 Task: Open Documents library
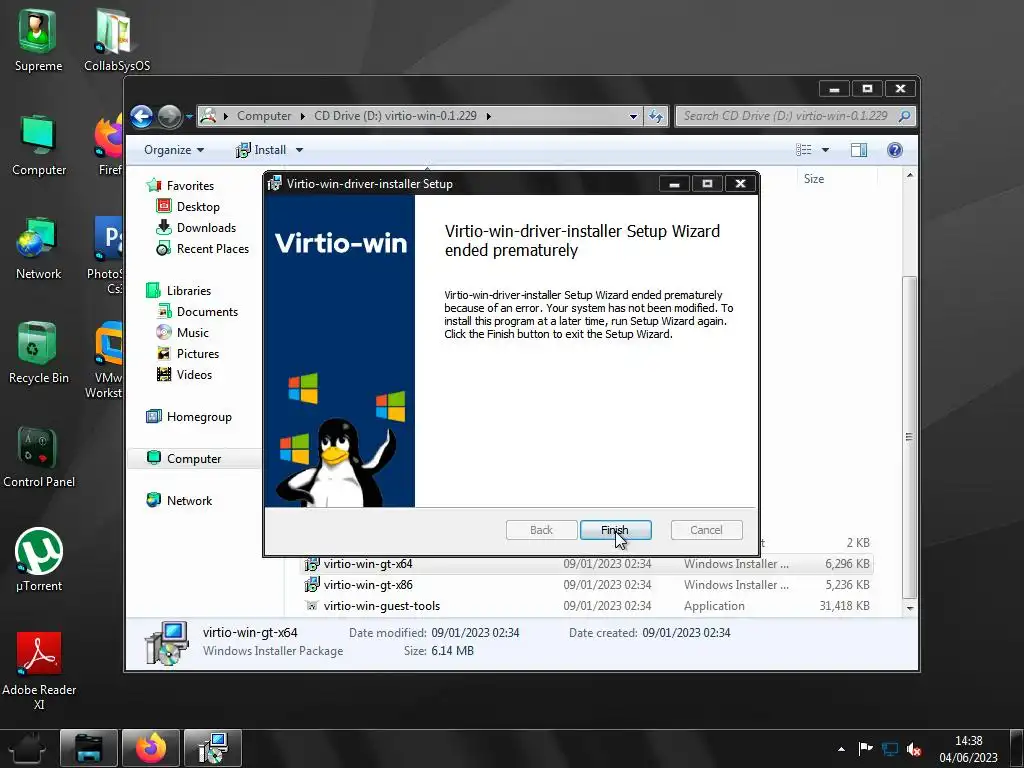click(x=198, y=312)
